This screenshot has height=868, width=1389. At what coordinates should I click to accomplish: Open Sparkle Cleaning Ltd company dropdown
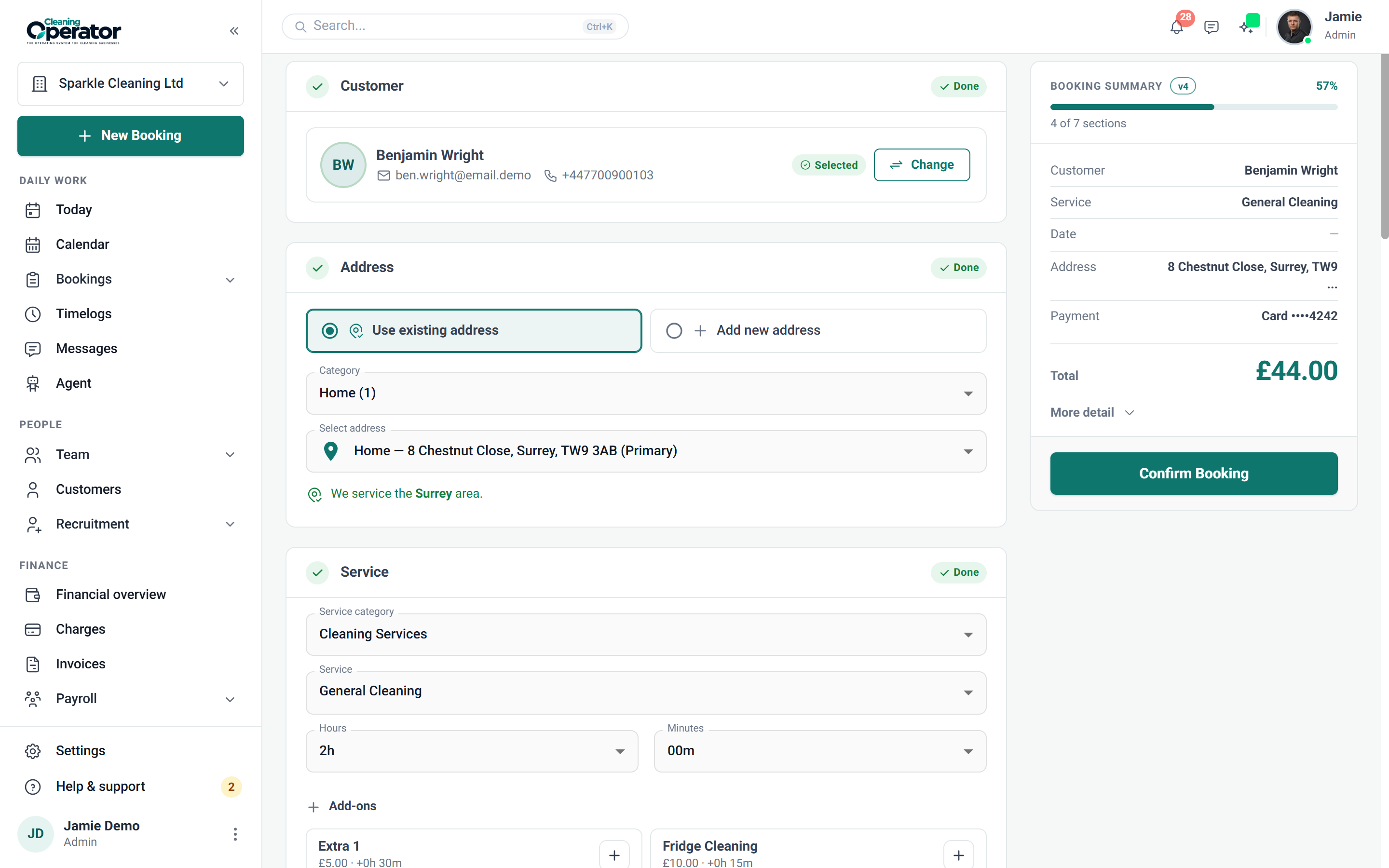(131, 84)
